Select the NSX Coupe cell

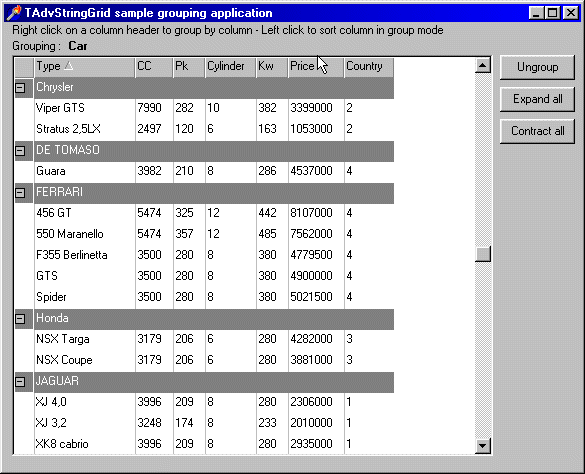pyautogui.click(x=84, y=360)
